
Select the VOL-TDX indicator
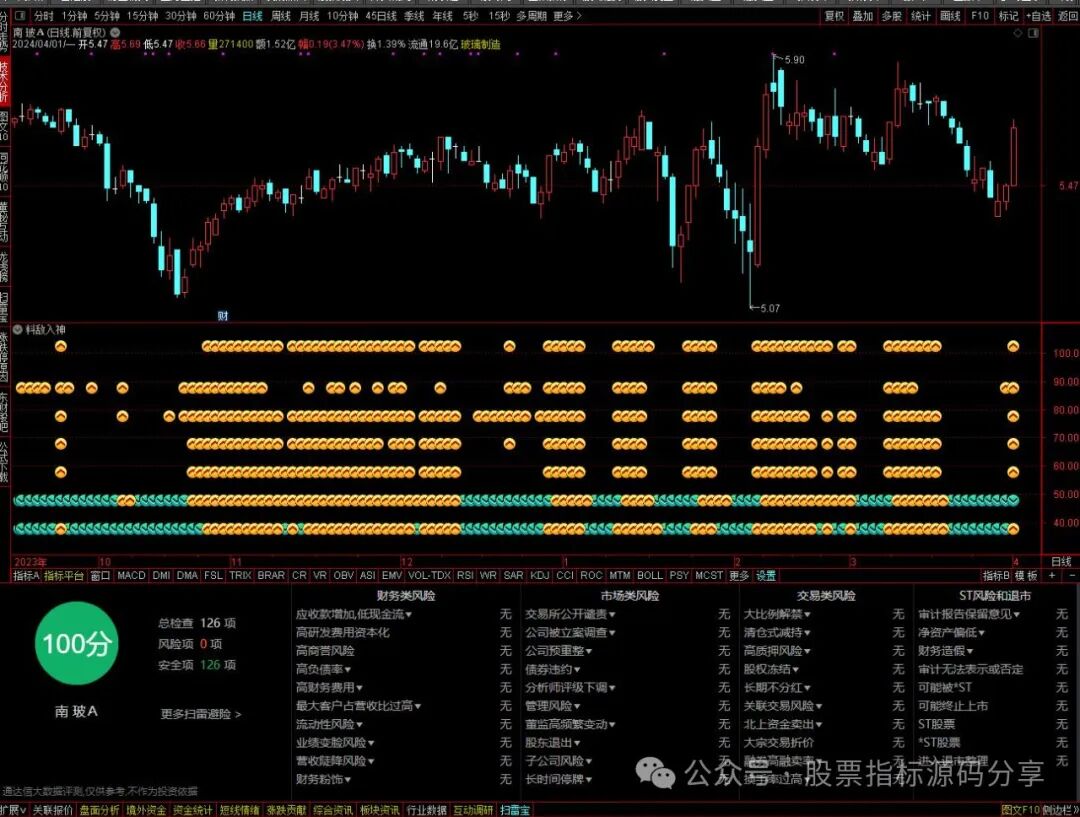[429, 575]
